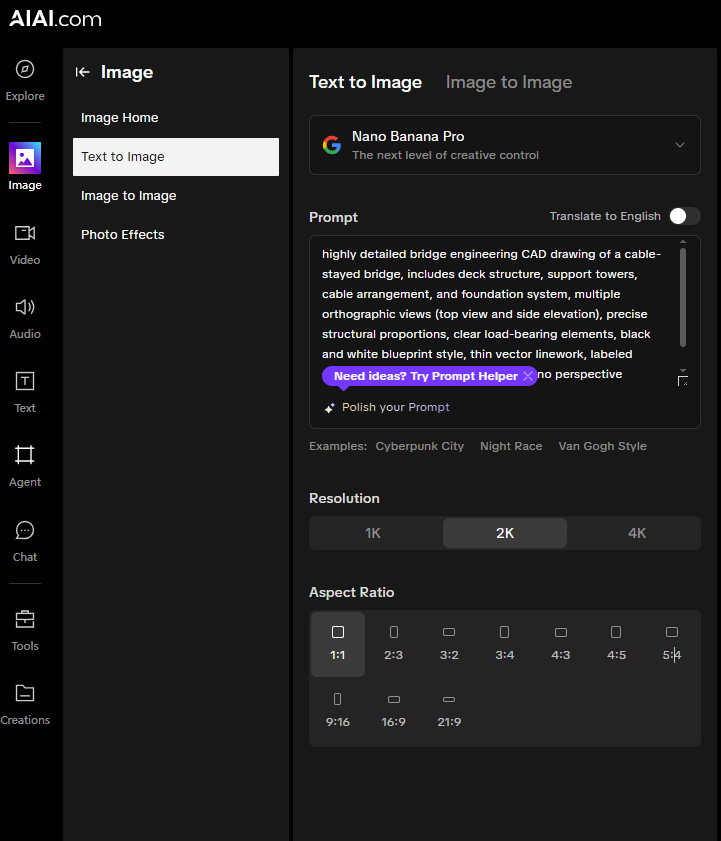Choose 1:1 aspect ratio
Screen dimensions: 721x841
click(338, 644)
